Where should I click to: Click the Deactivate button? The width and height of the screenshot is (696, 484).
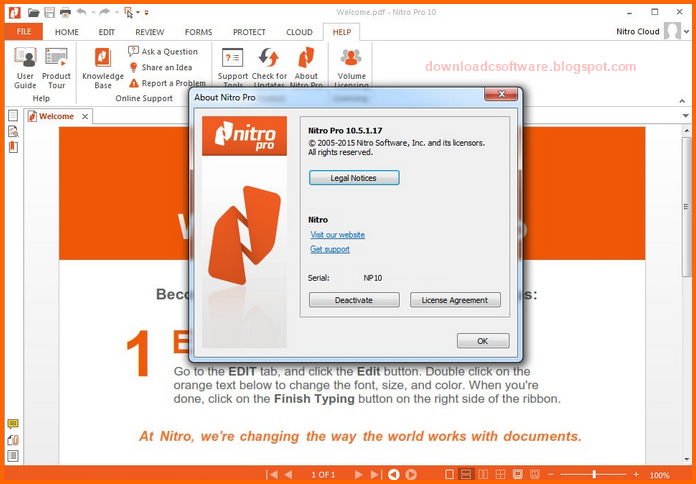click(354, 300)
